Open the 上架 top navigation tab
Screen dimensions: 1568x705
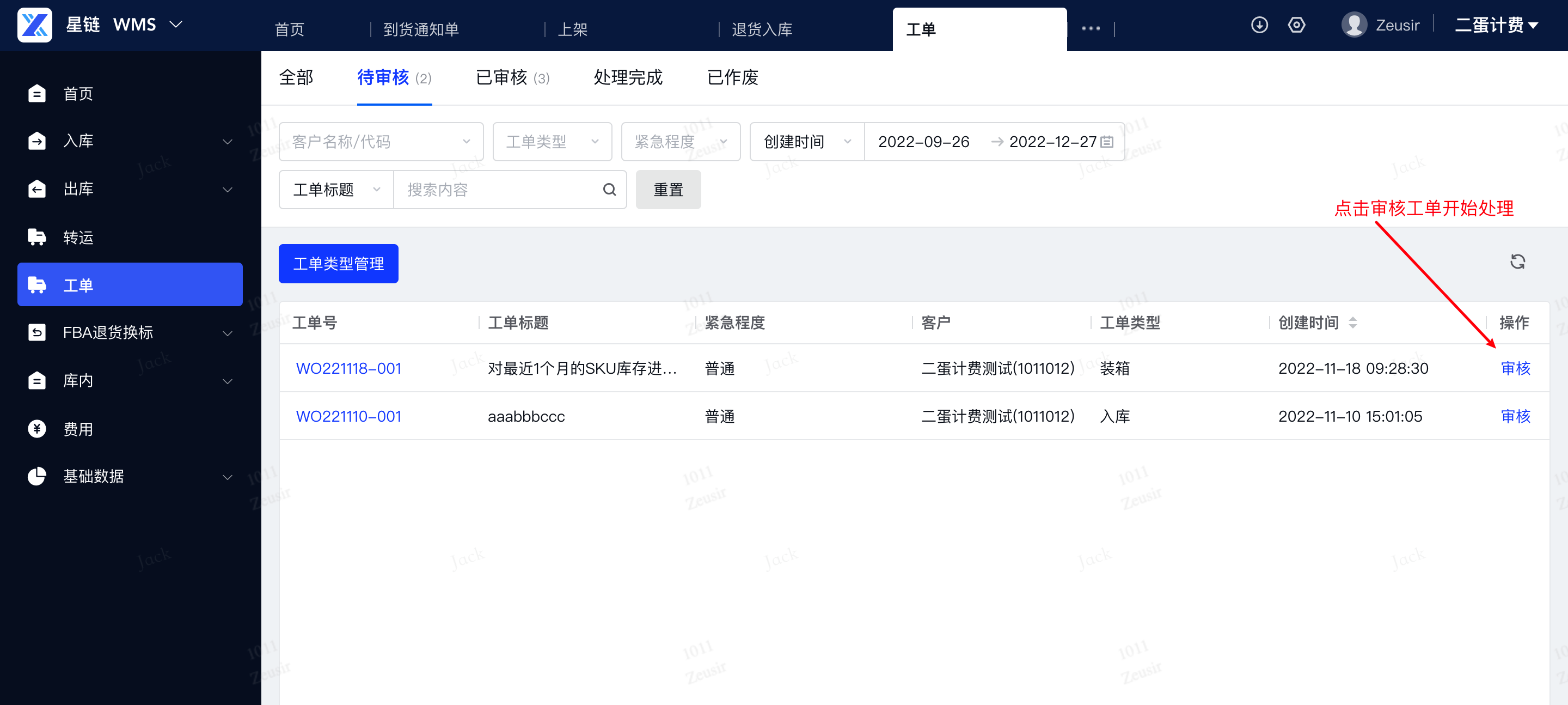point(573,29)
